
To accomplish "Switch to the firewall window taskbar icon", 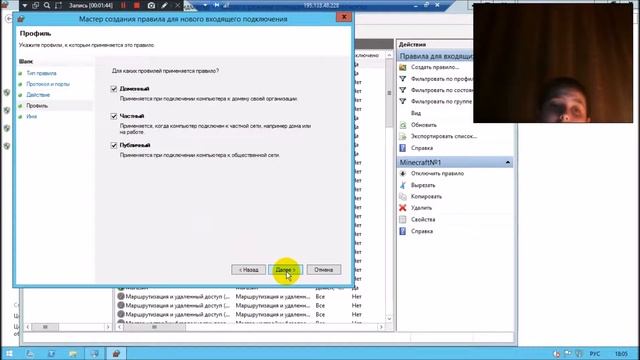I will [x=116, y=353].
